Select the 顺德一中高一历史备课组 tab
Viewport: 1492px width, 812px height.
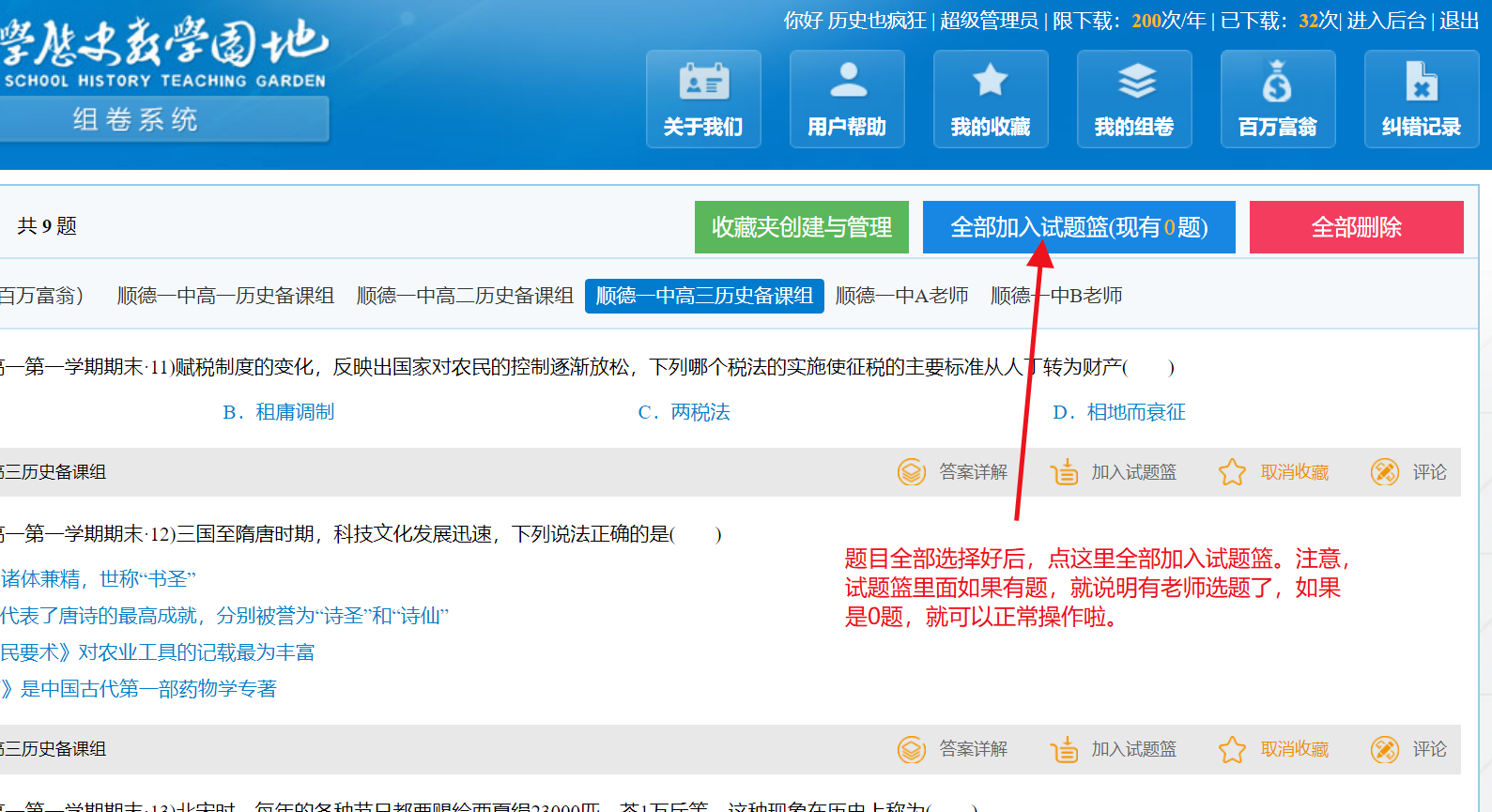coord(225,296)
